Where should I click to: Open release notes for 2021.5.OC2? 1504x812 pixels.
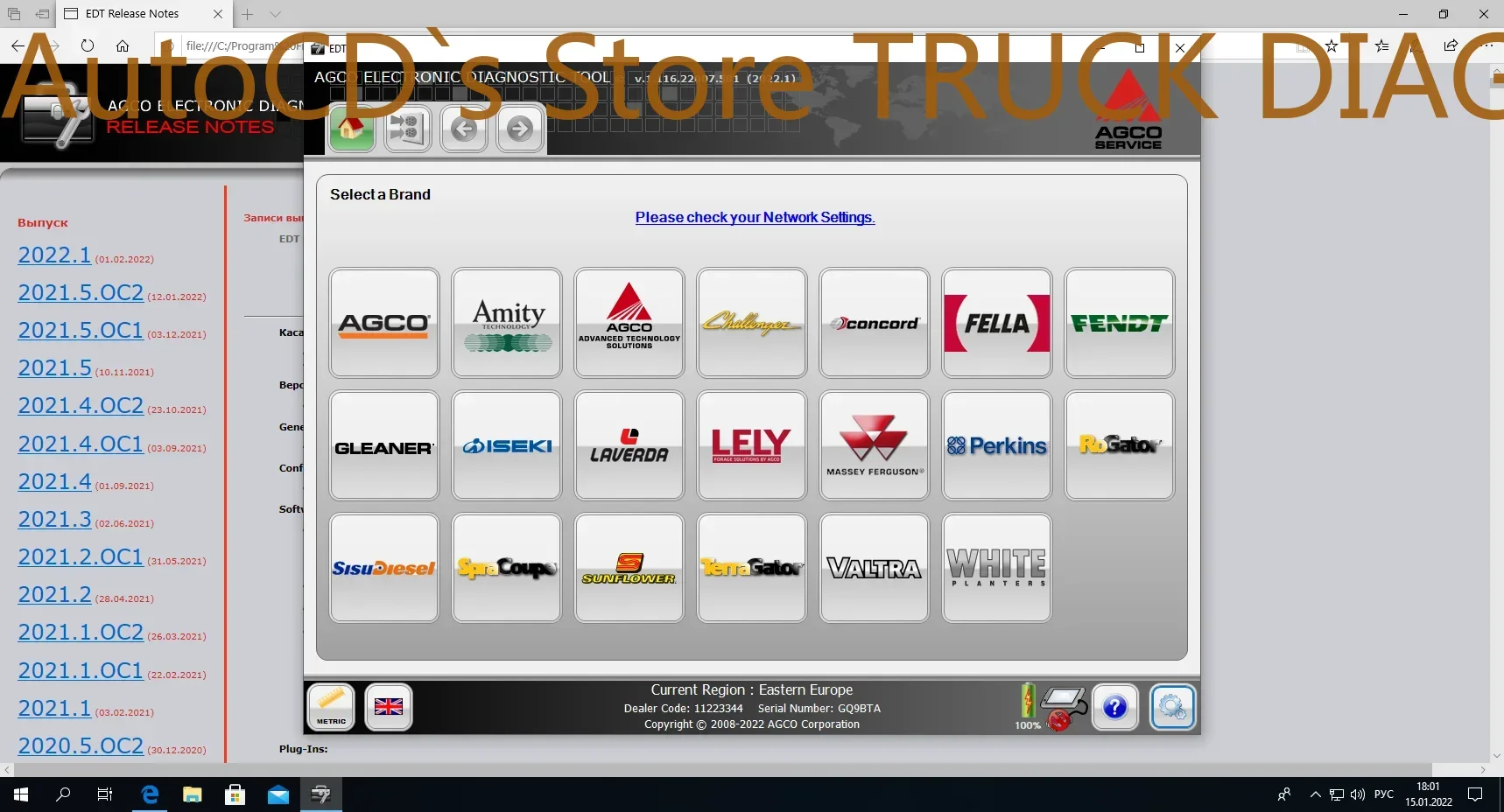click(81, 292)
